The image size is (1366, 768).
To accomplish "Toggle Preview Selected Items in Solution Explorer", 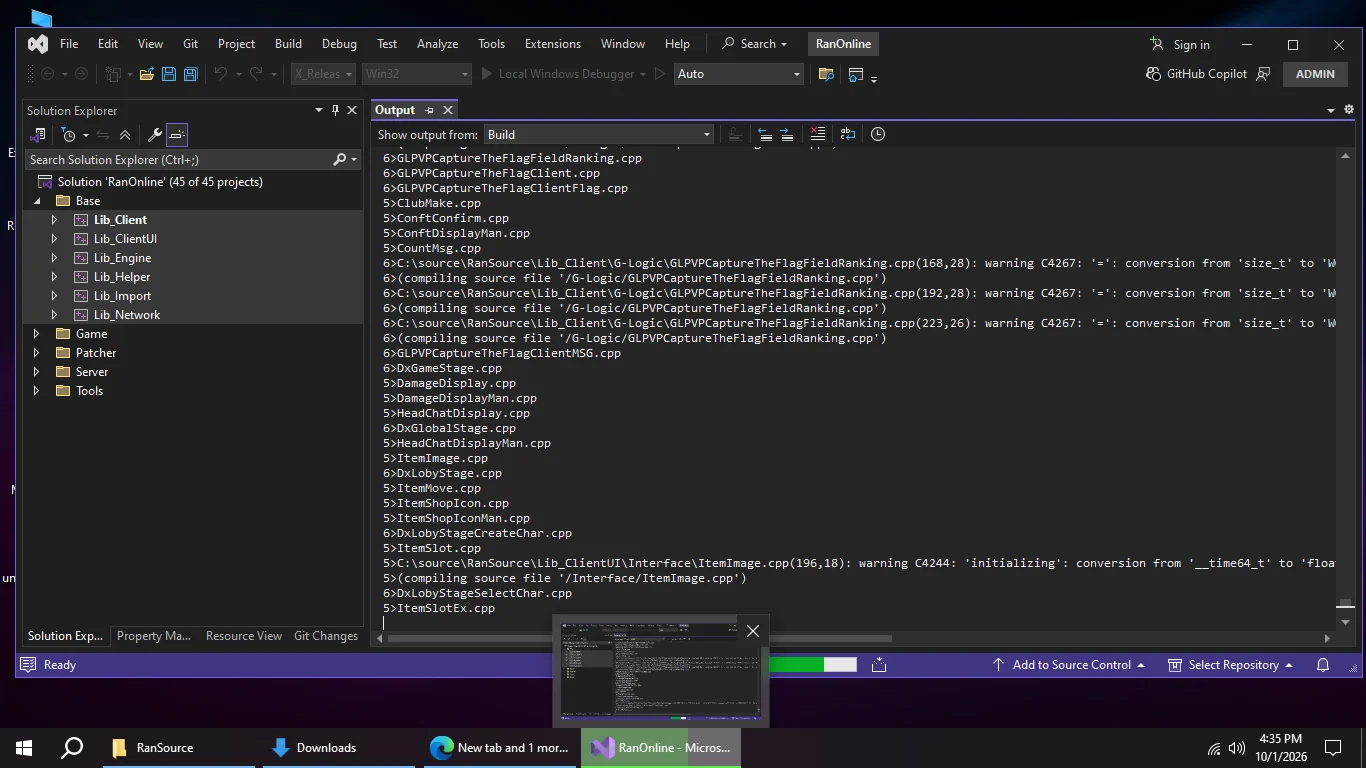I will (177, 135).
